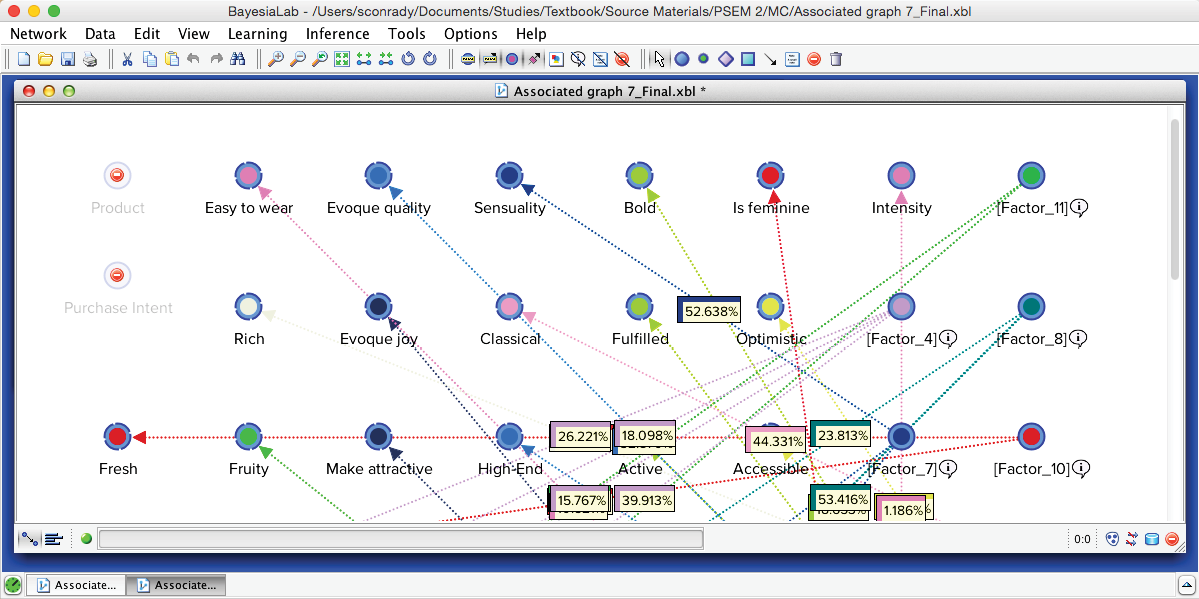Image resolution: width=1199 pixels, height=599 pixels.
Task: Click the vertical scrollbar of the graph
Action: click(x=1175, y=200)
